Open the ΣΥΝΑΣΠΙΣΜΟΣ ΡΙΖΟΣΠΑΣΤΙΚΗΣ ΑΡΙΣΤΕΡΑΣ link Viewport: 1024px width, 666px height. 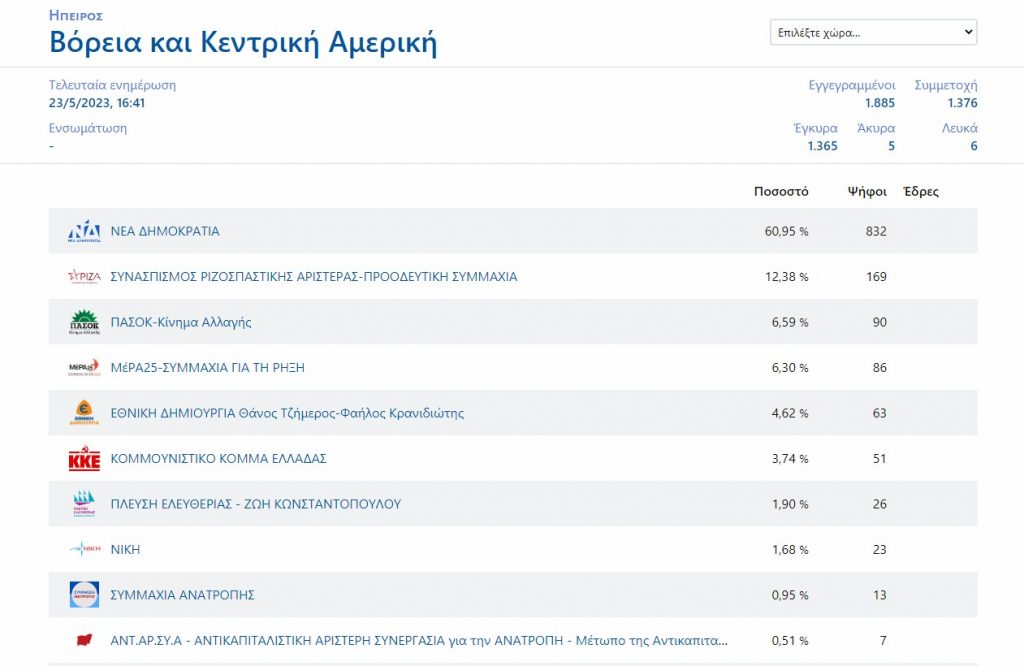314,277
